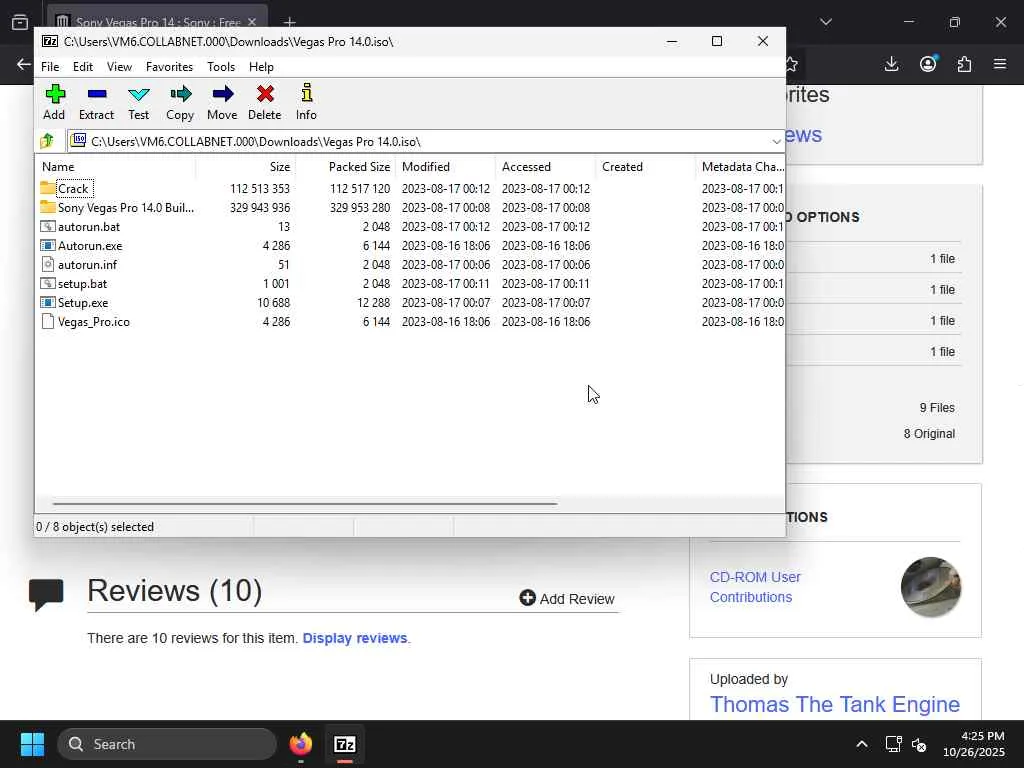Click the Crack folder icon
Screen dimensions: 1024x768
(x=48, y=188)
